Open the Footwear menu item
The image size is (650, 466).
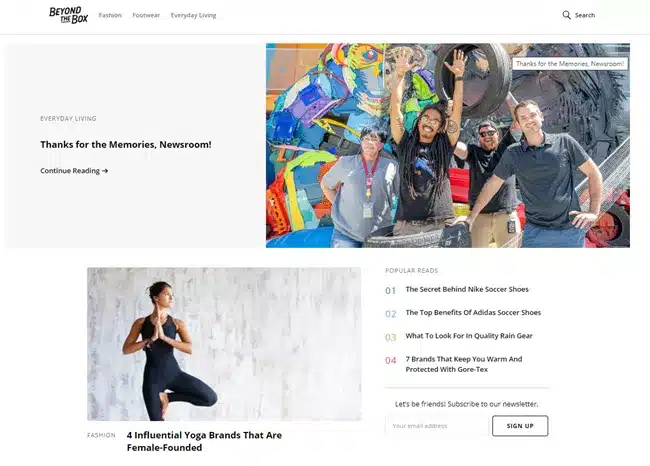click(x=146, y=15)
